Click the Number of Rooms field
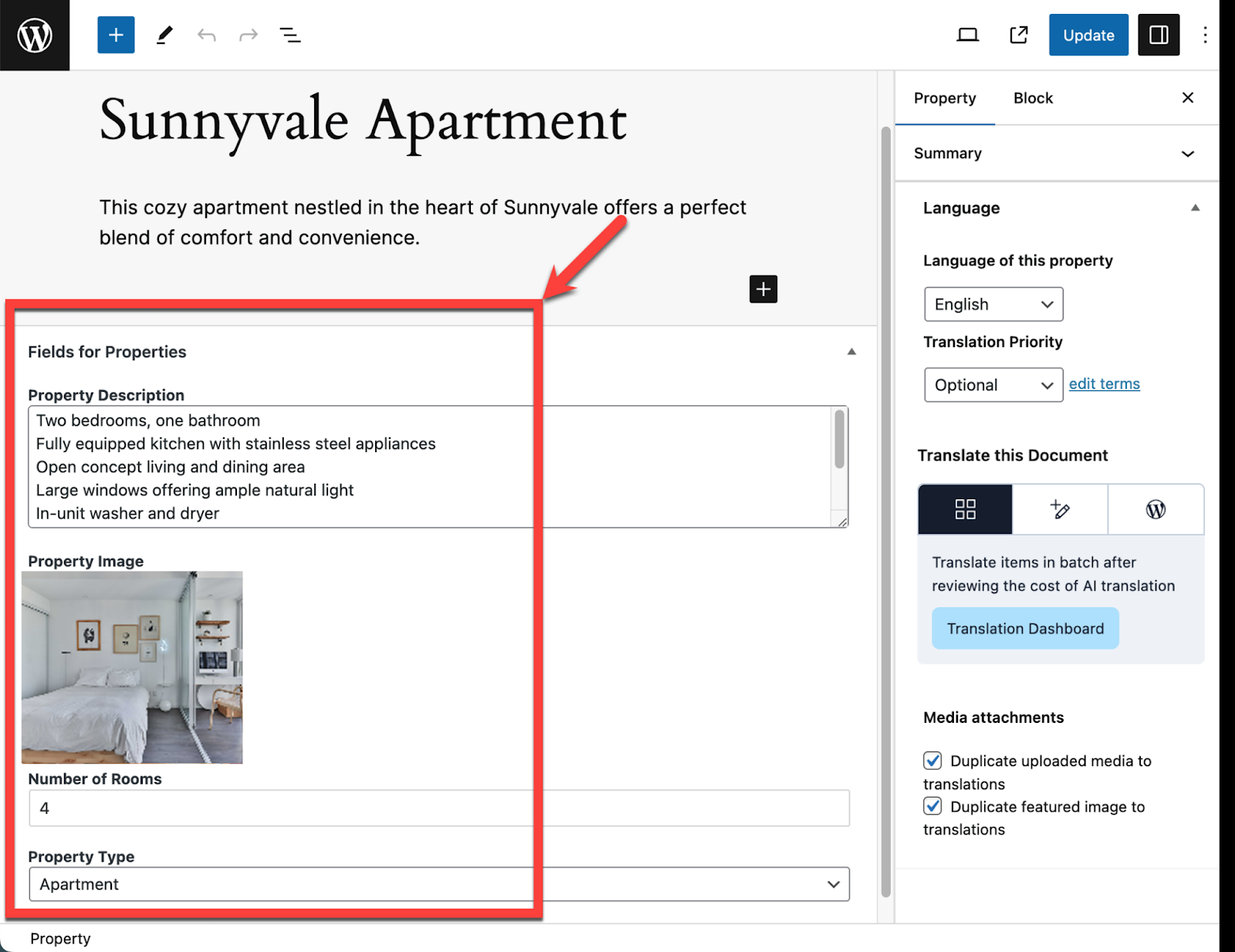The image size is (1235, 952). point(438,808)
